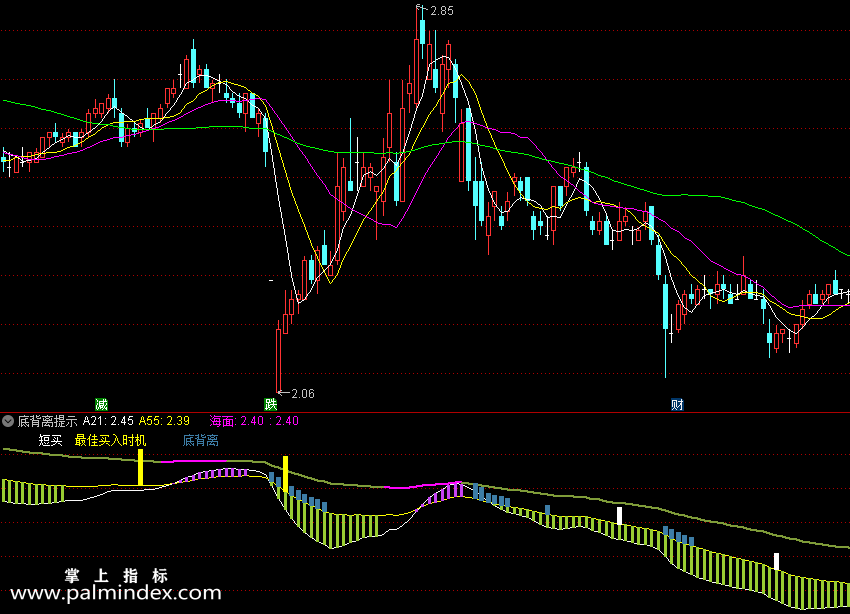Image resolution: width=850 pixels, height=614 pixels.
Task: Click the magenta 海面: 2.40 : 2.40 readout
Action: pyautogui.click(x=254, y=421)
